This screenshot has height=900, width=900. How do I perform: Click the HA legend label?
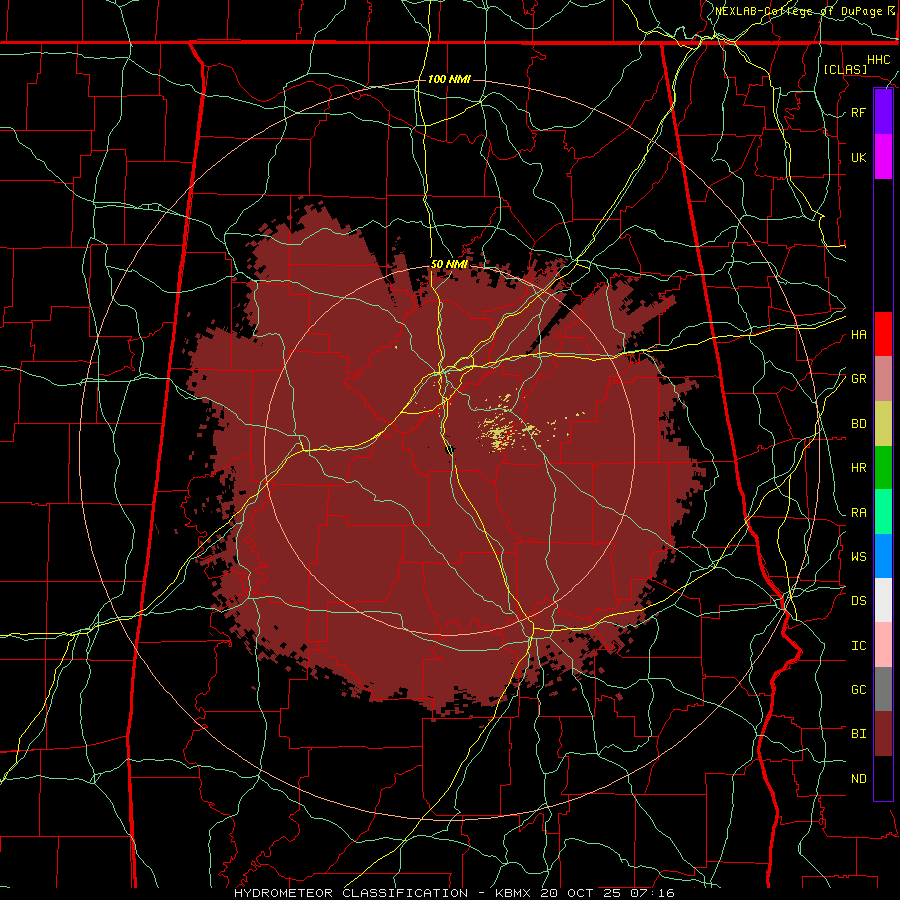(858, 334)
